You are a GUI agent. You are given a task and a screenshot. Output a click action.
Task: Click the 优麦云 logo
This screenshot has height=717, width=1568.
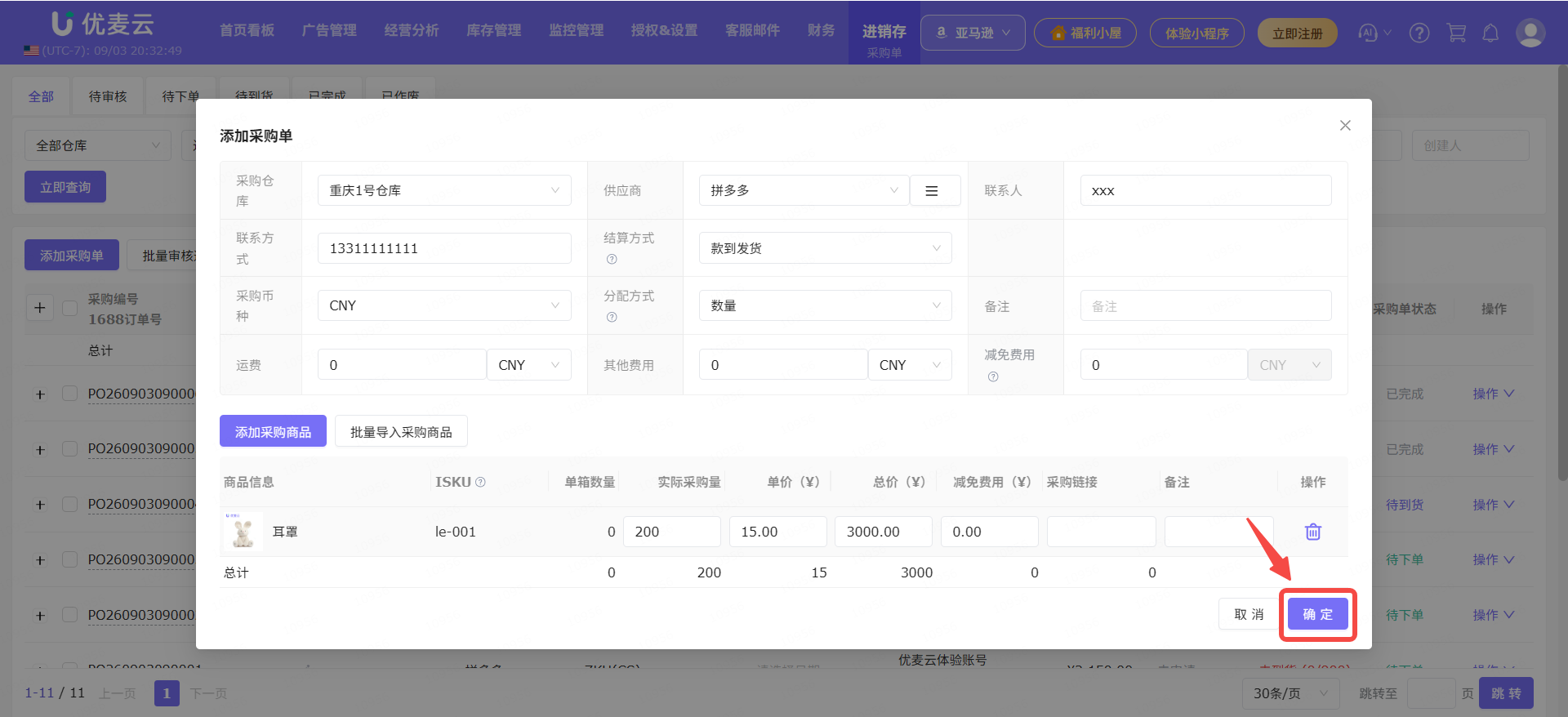[103, 24]
